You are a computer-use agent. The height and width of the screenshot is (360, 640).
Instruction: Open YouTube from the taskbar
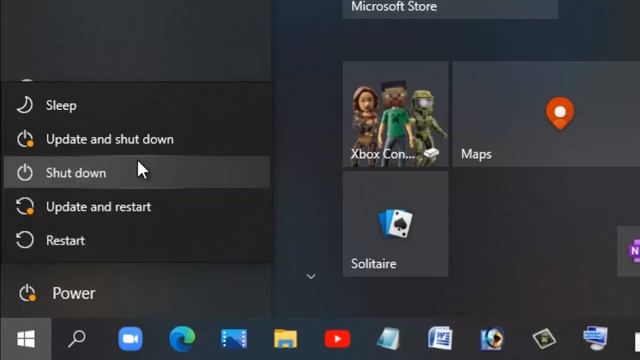[x=337, y=339]
